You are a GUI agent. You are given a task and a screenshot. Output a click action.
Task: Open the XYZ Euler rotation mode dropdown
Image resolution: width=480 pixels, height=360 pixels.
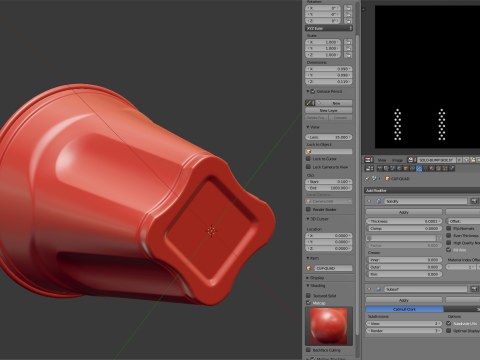(329, 28)
